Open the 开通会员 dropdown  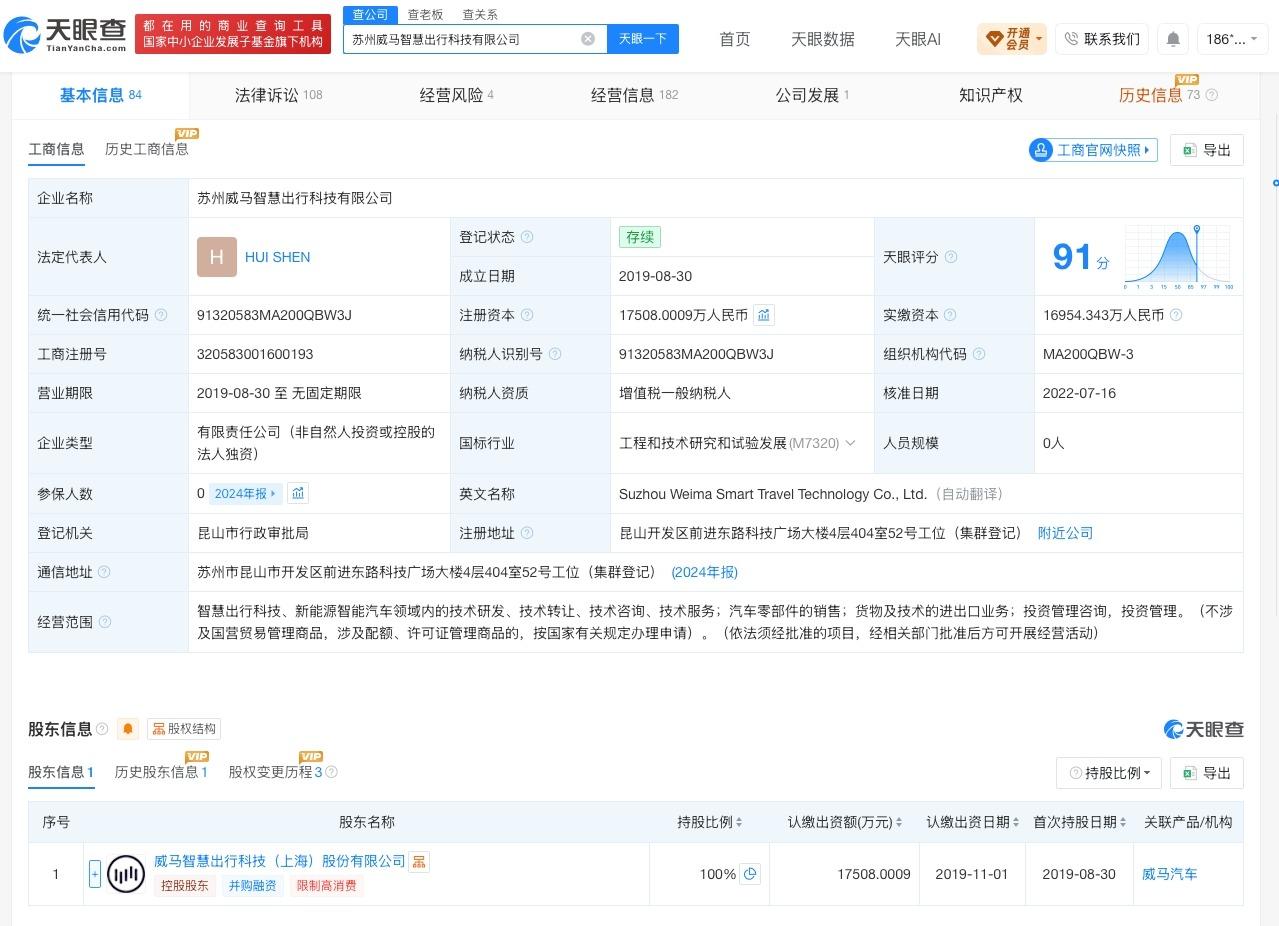pos(1011,39)
